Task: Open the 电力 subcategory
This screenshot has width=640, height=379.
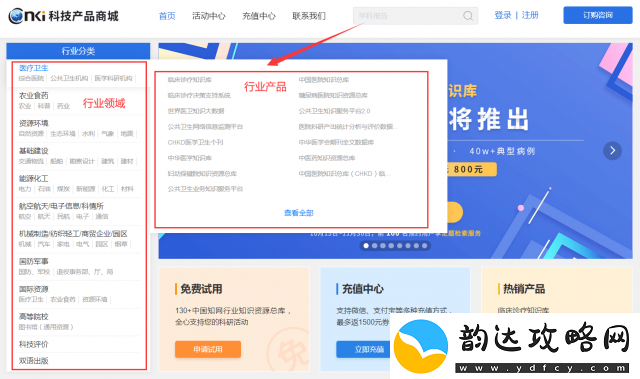Action: (x=25, y=189)
